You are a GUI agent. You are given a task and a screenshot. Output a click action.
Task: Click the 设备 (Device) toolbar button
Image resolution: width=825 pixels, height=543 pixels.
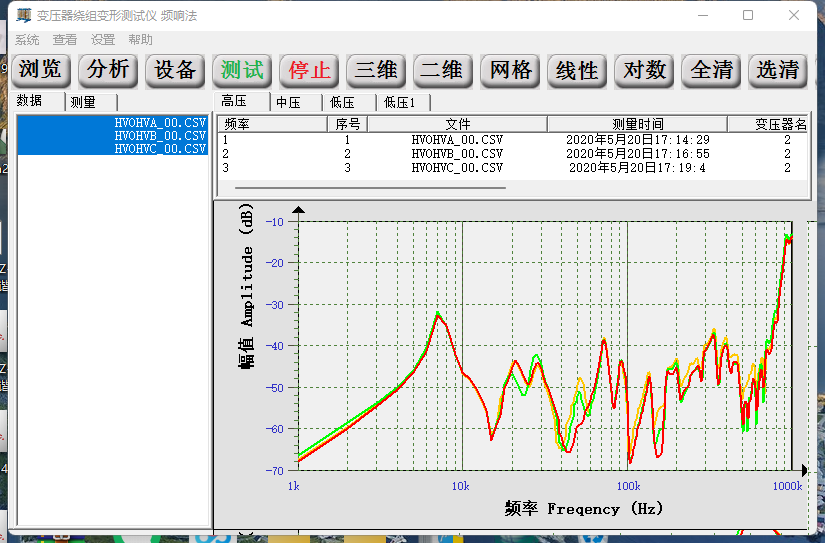click(175, 70)
